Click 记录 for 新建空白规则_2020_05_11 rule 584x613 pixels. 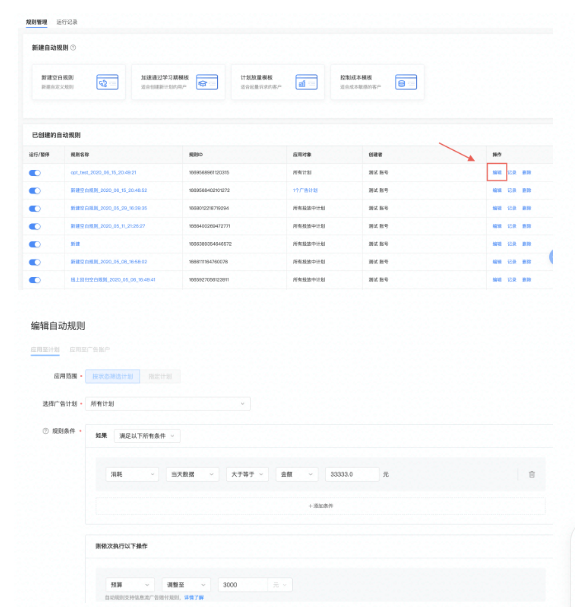coord(512,226)
